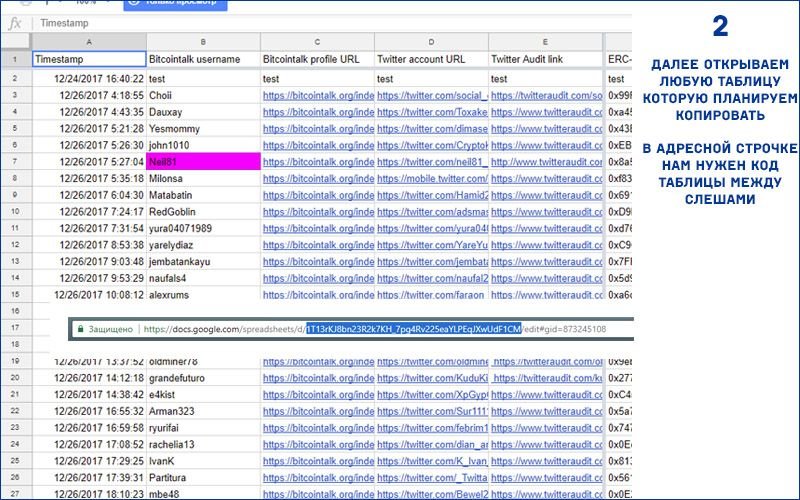Image resolution: width=800 pixels, height=500 pixels.
Task: Open the twitter.com/Toxake link
Action: point(432,112)
